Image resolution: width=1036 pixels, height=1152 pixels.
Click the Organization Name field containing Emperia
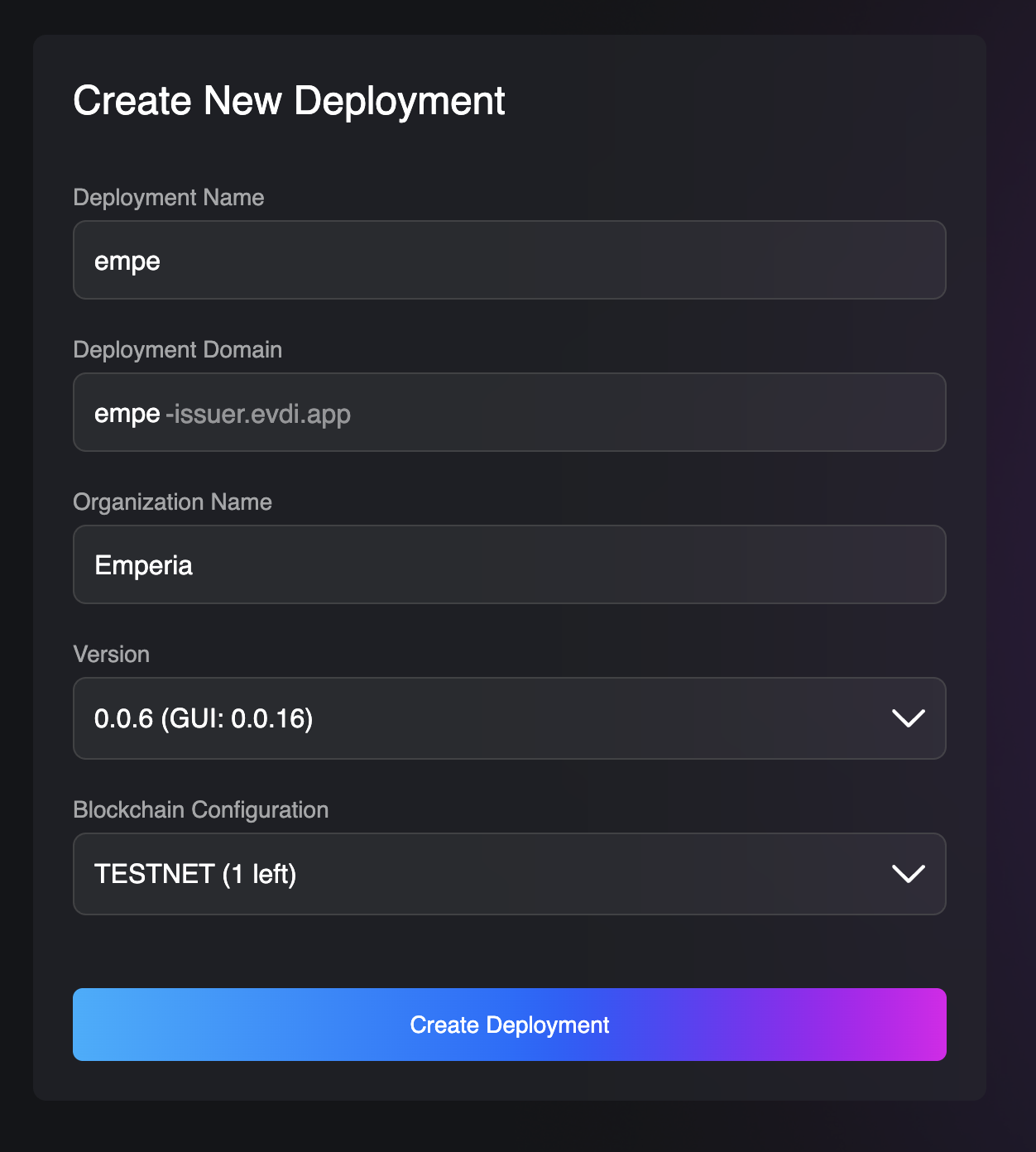510,564
